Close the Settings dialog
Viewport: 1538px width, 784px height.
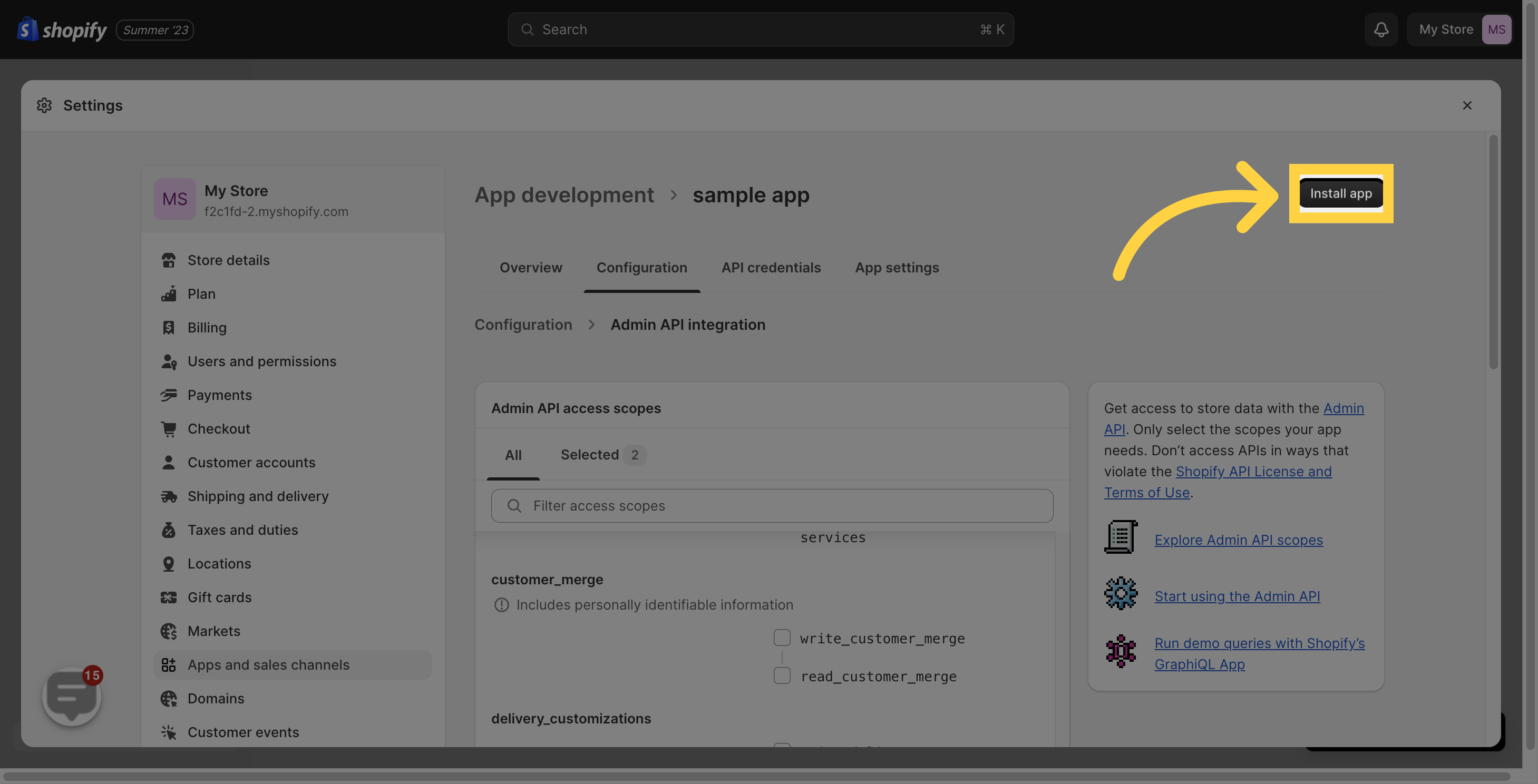[1467, 105]
